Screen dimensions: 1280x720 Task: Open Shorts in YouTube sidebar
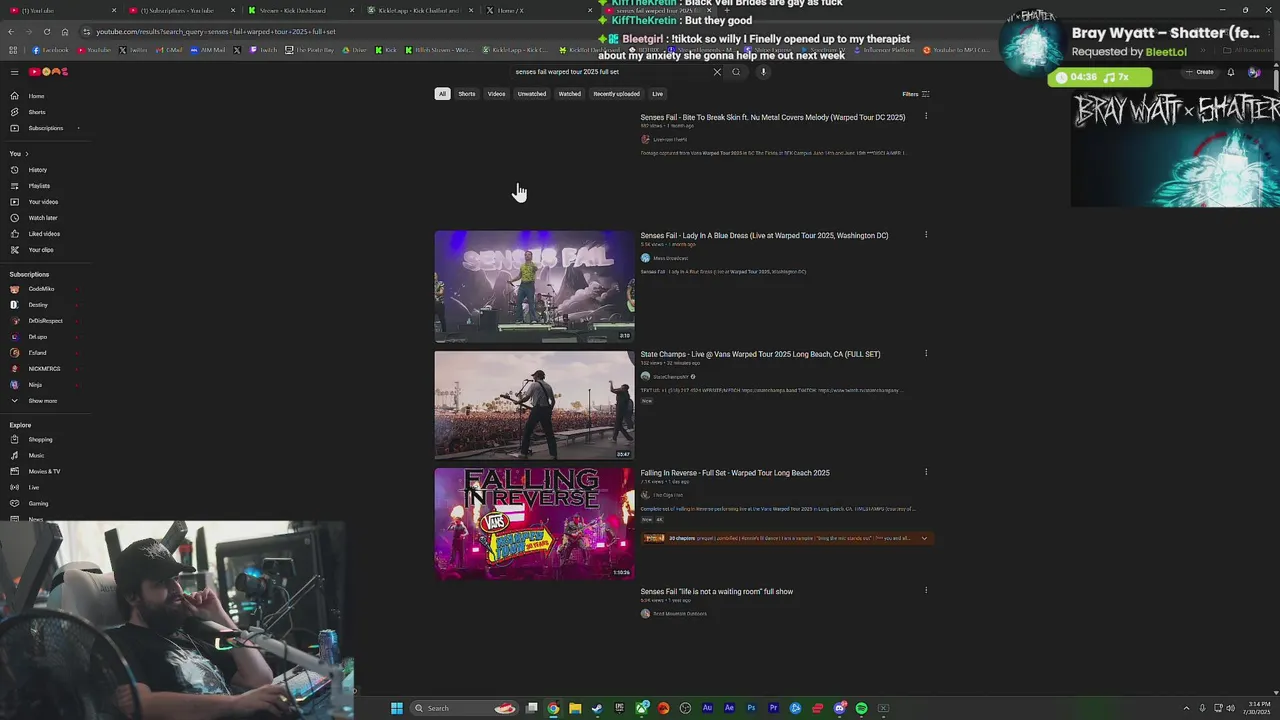45,112
